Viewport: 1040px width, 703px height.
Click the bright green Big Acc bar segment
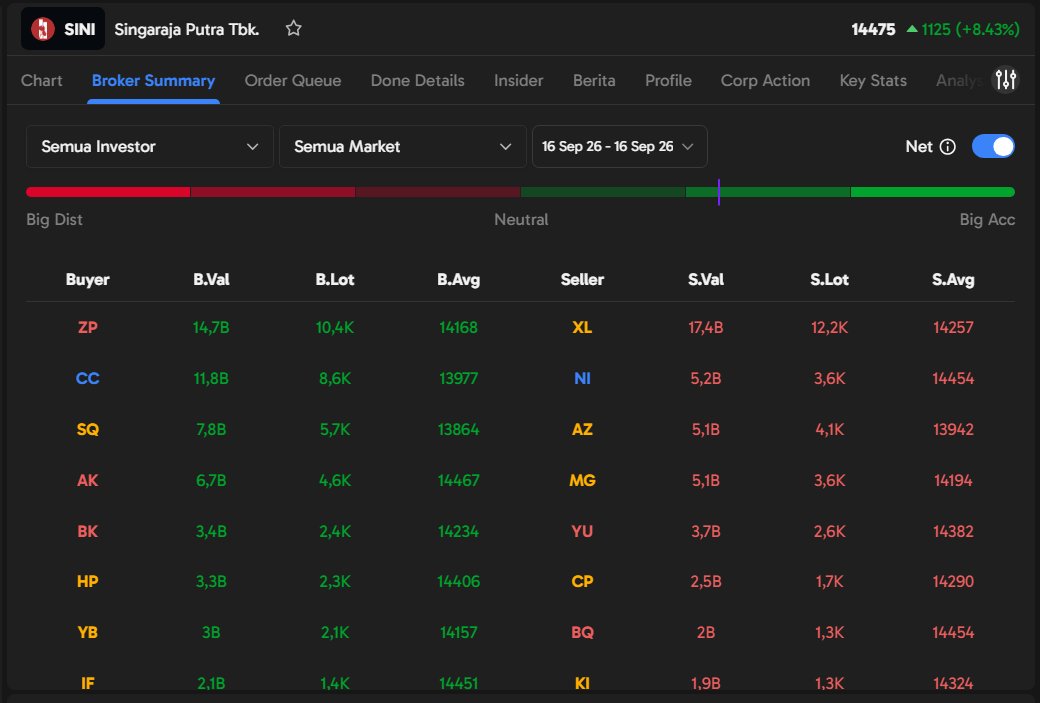(x=933, y=192)
